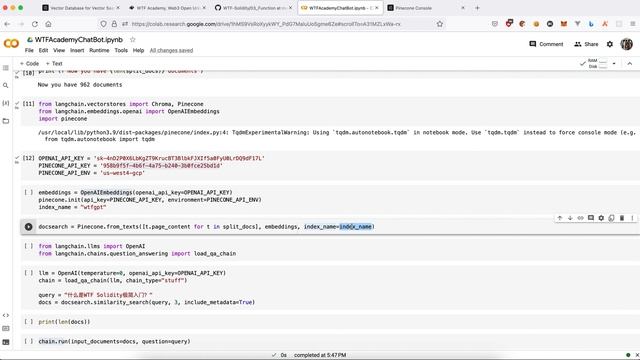
Task: Run the print(len(docs)) cell
Action: pos(28,322)
